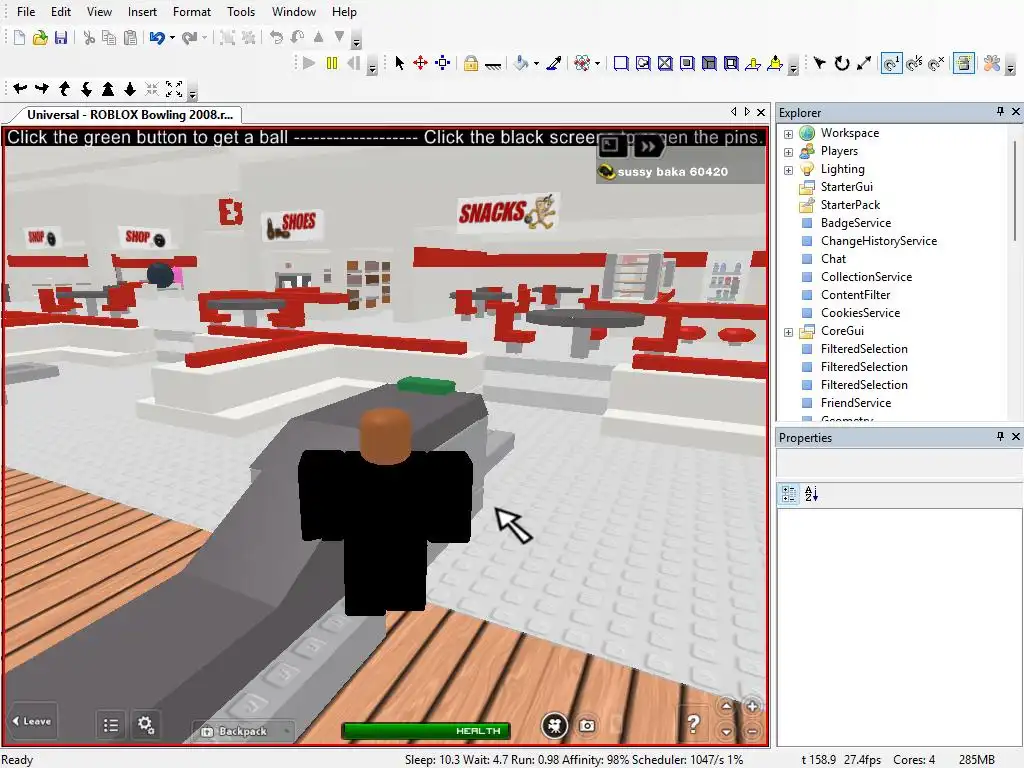Open the Insert menu

(x=142, y=12)
